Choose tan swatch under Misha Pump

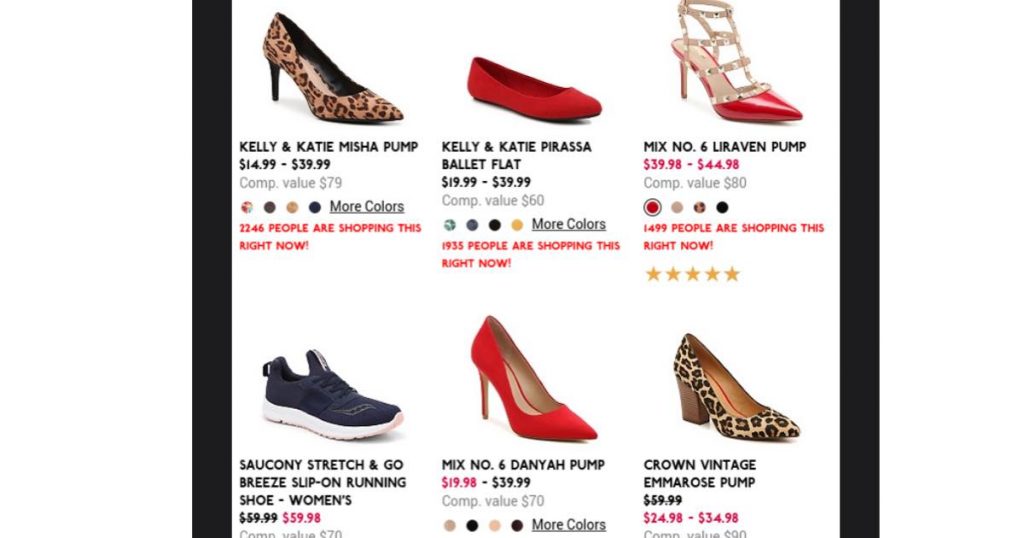(x=292, y=207)
